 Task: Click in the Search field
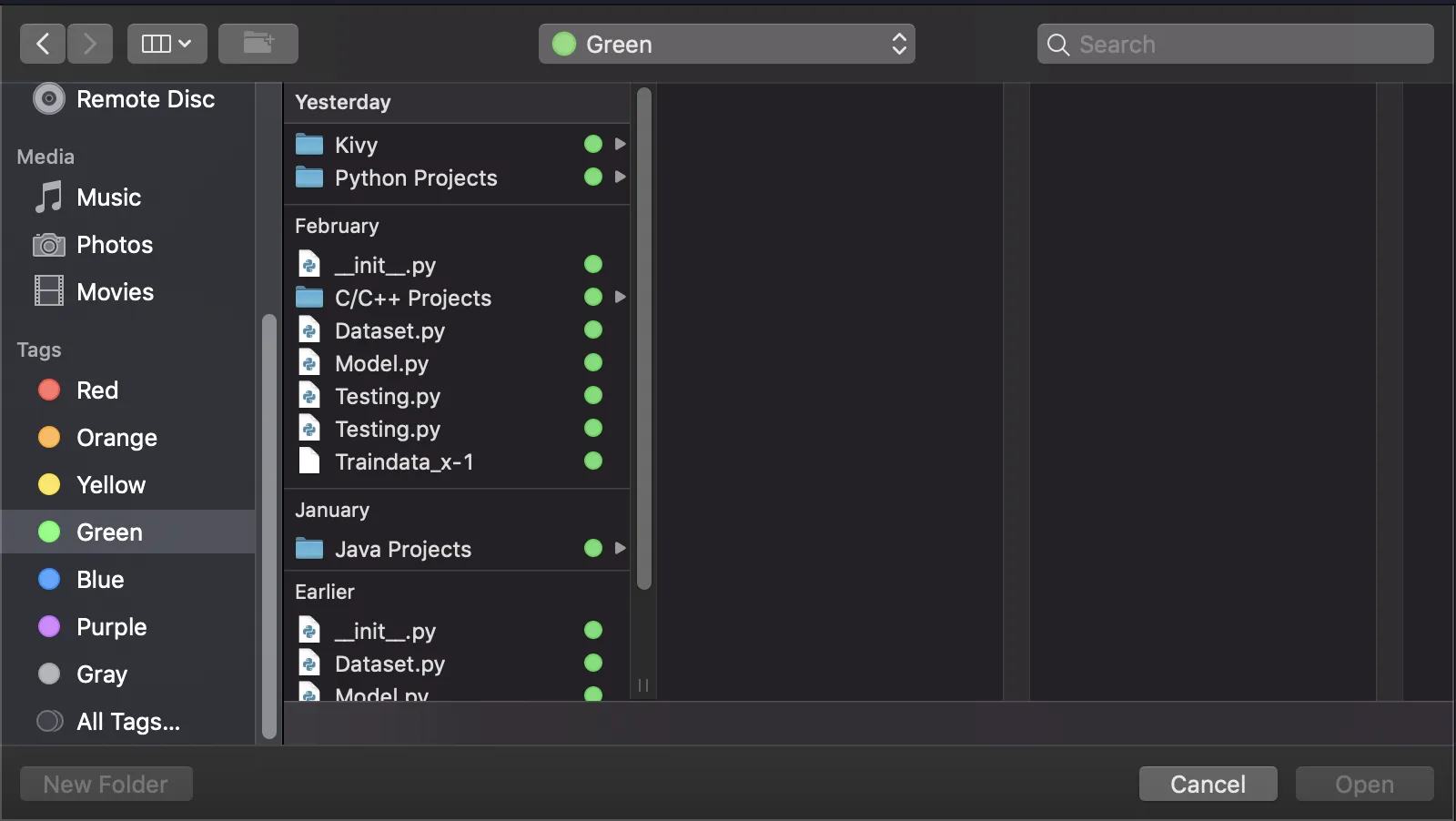click(x=1235, y=44)
